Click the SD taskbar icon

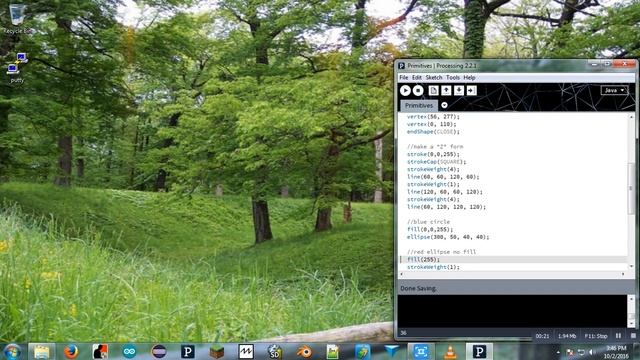(x=275, y=351)
